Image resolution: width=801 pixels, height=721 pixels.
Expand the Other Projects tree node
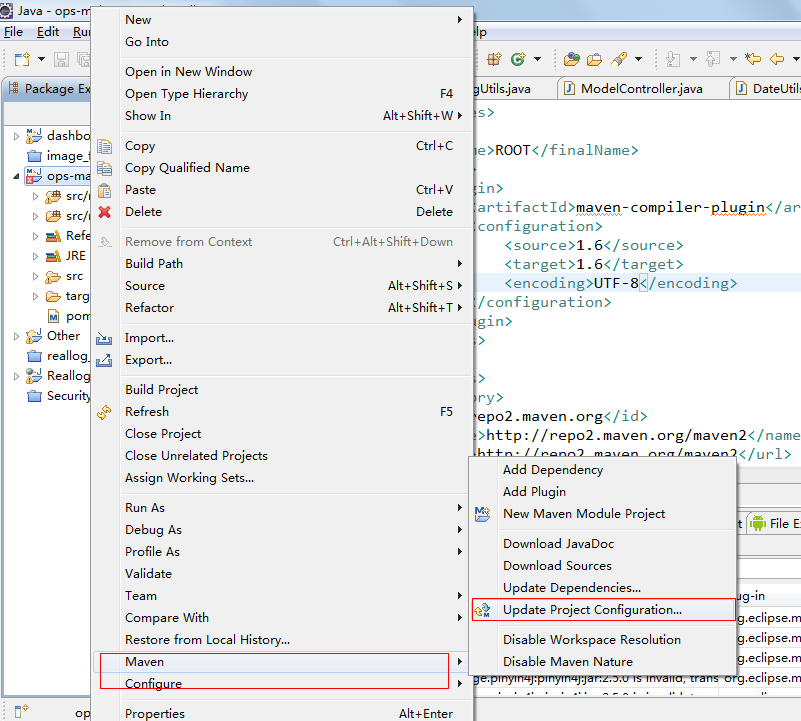click(x=16, y=336)
